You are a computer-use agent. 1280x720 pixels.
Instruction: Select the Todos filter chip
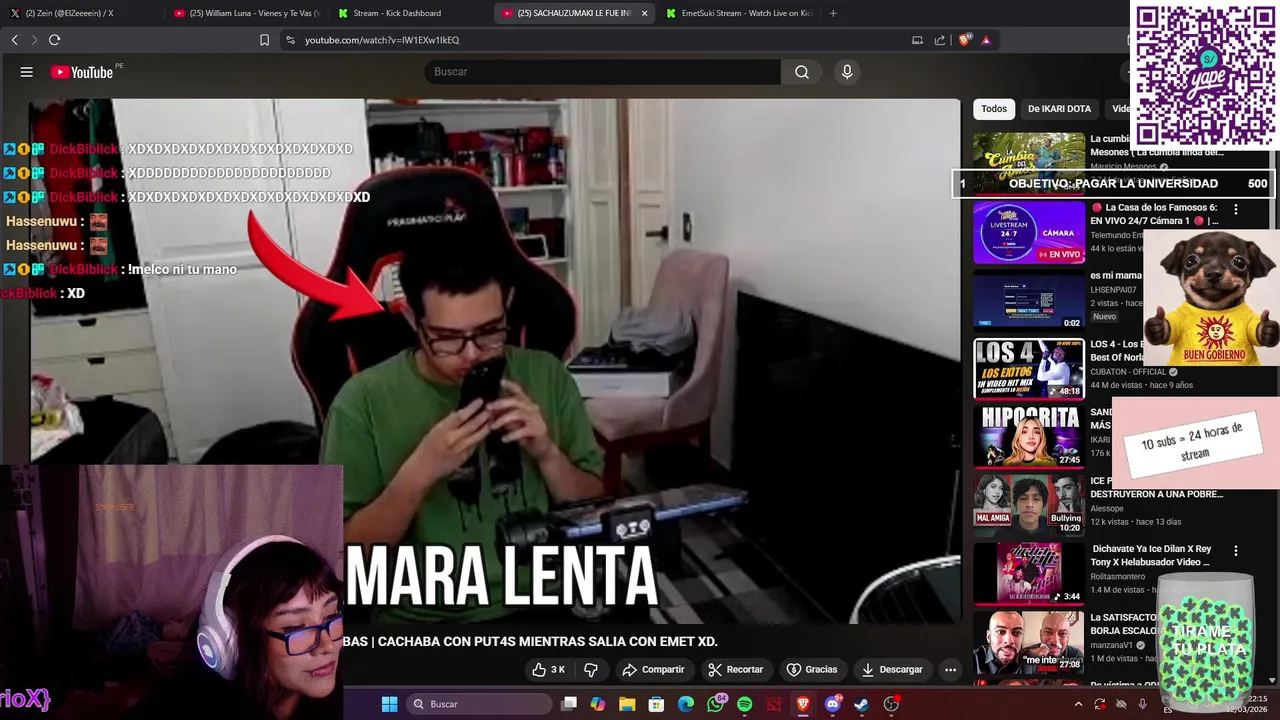pyautogui.click(x=994, y=109)
